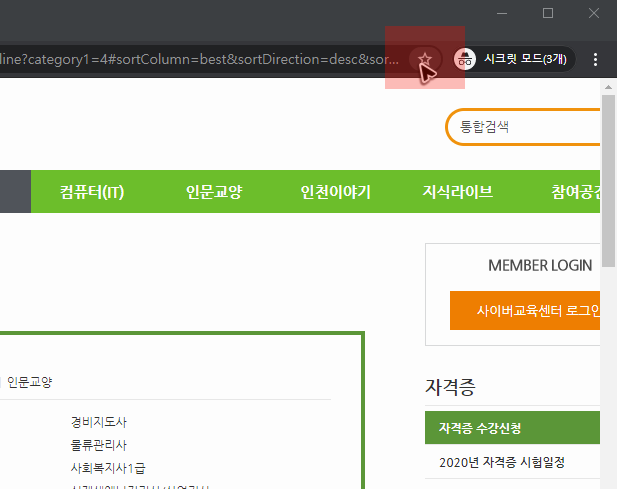
Task: Close the browser window
Action: tap(594, 13)
